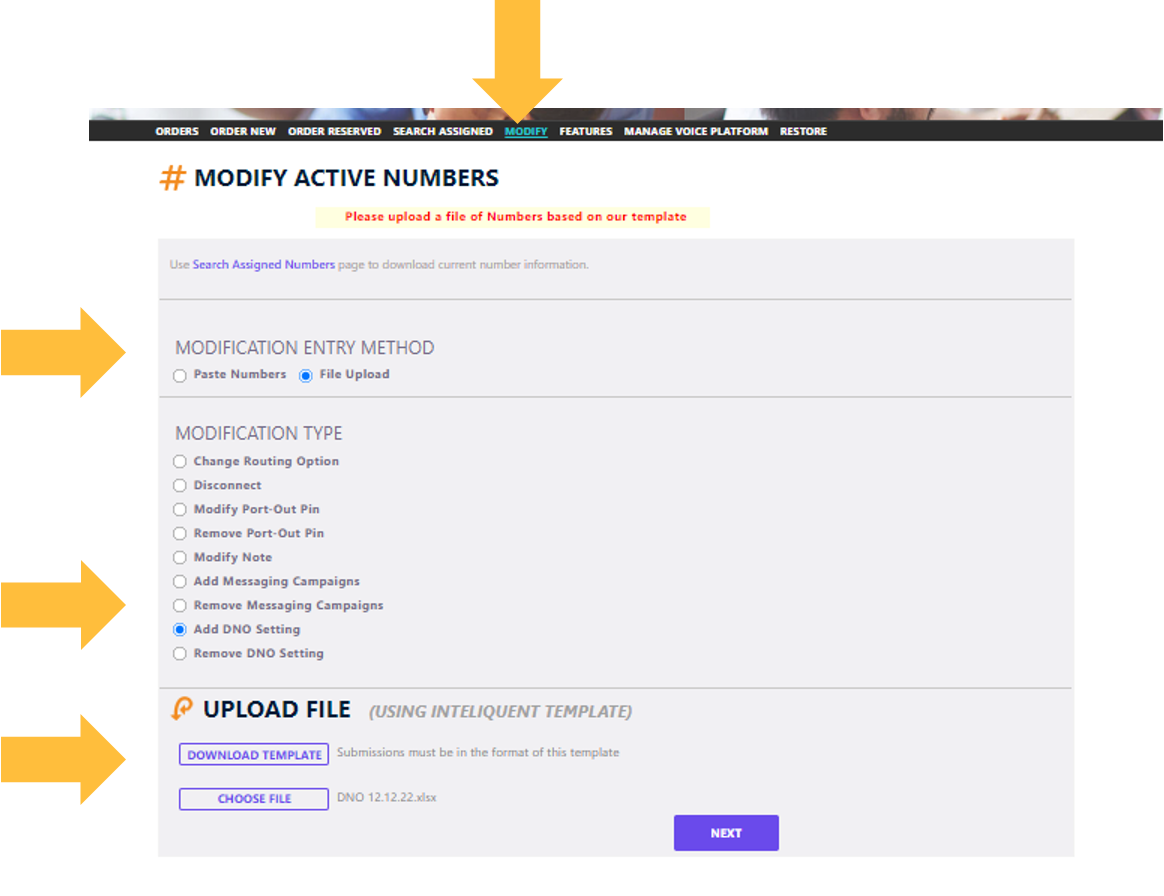Select File Upload radio button
This screenshot has height=896, width=1164.
click(x=306, y=376)
